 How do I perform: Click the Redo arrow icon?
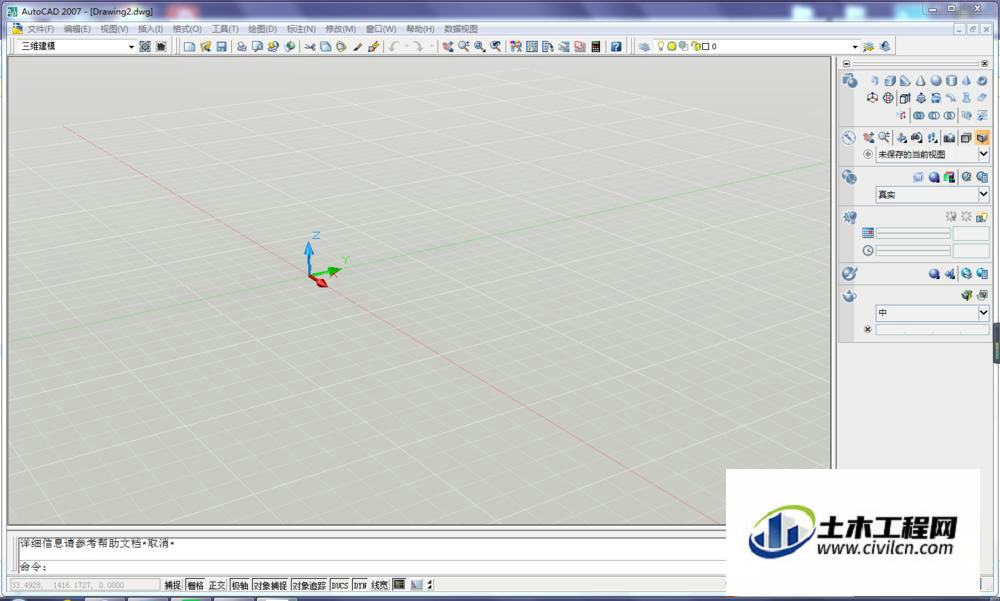[x=418, y=47]
